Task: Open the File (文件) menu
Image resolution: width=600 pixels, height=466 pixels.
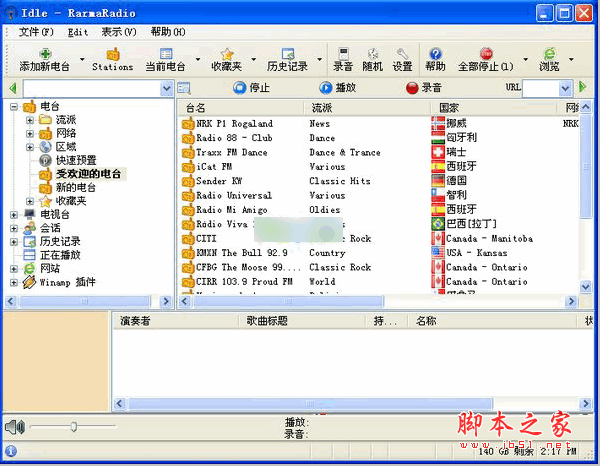Action: click(36, 32)
